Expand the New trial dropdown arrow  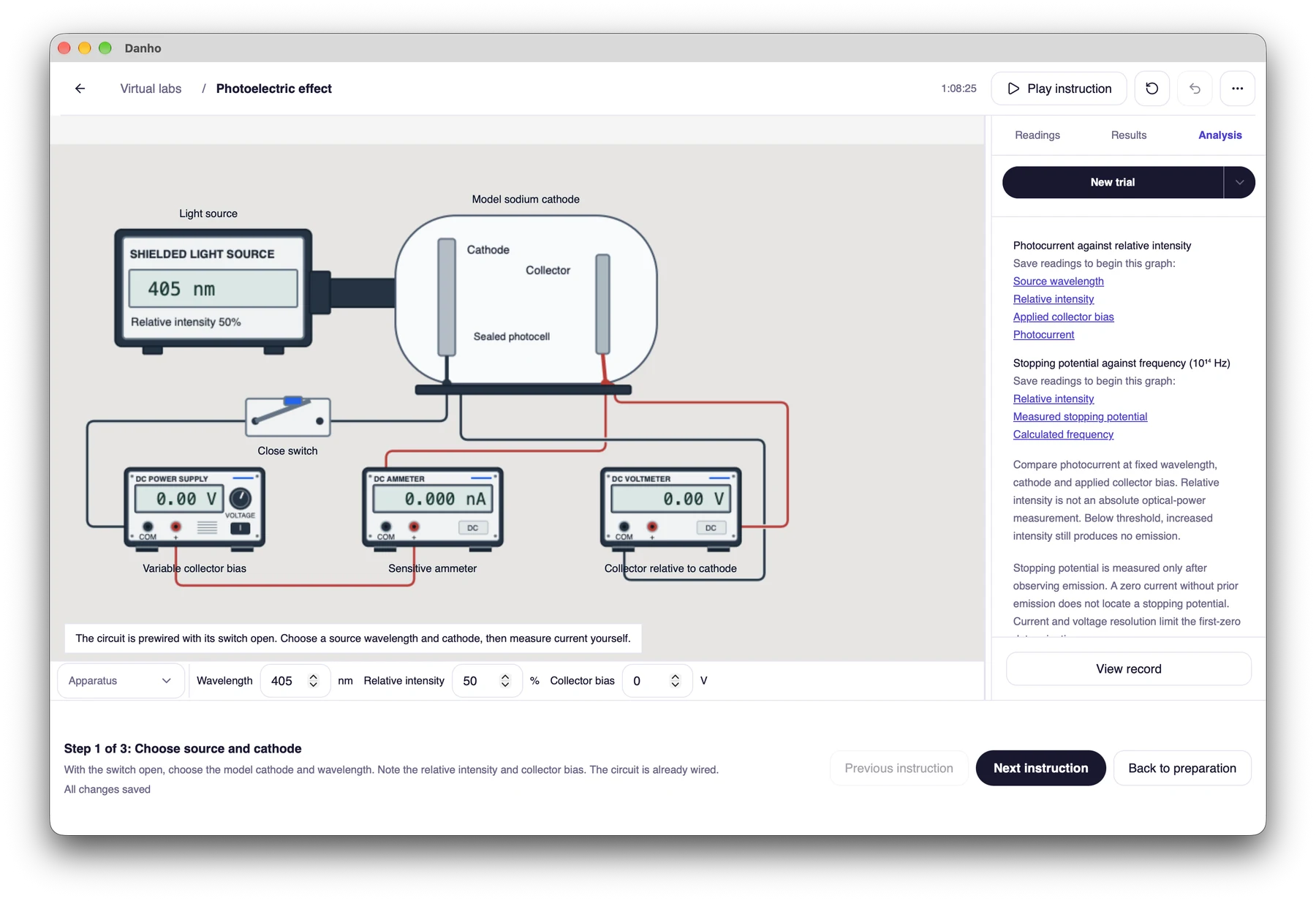1239,182
